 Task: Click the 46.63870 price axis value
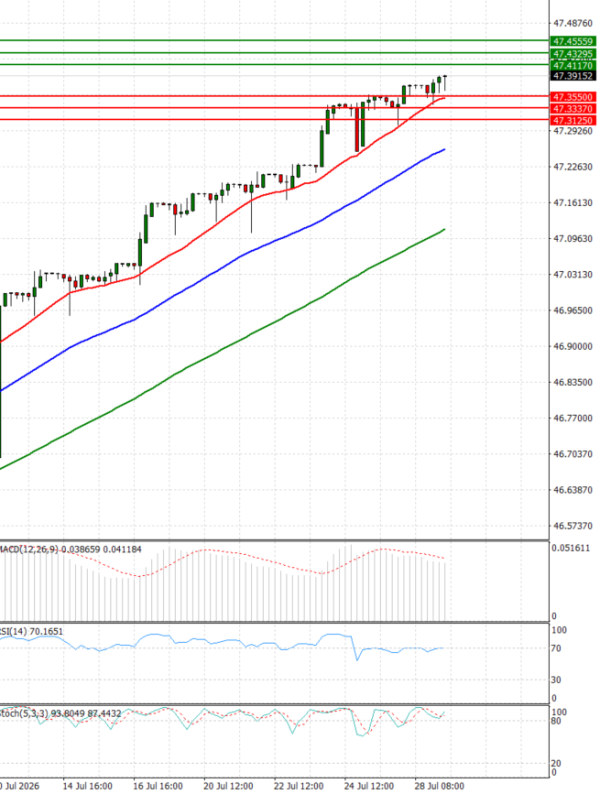pyautogui.click(x=572, y=490)
